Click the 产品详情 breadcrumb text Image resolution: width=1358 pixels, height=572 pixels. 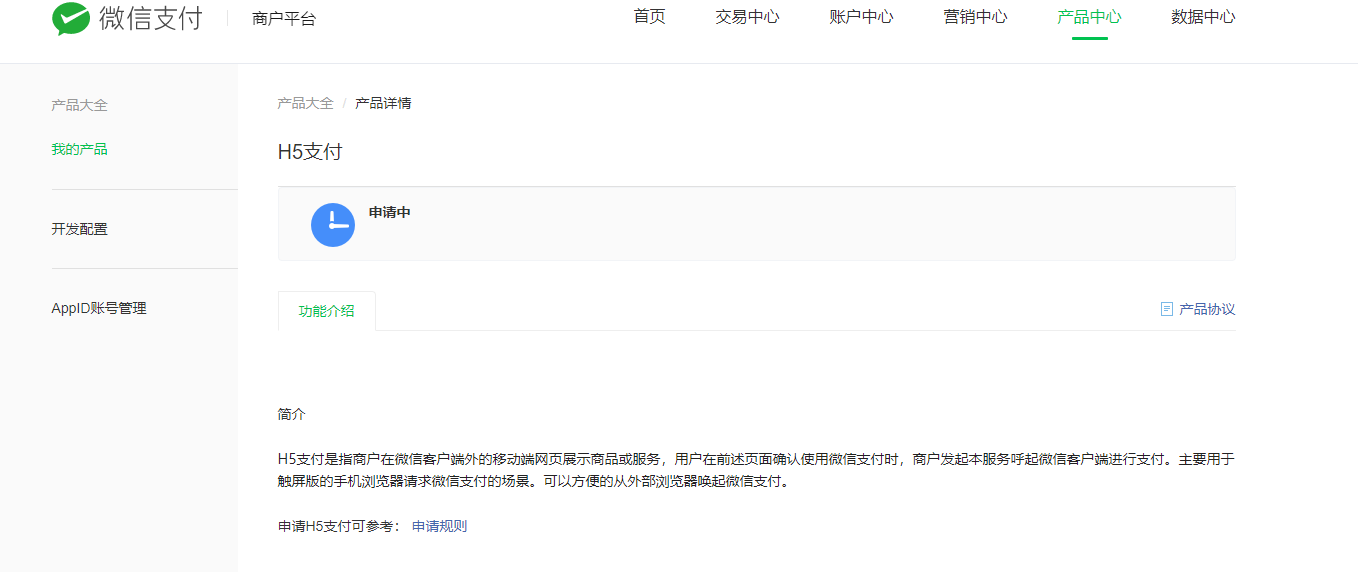[x=383, y=103]
